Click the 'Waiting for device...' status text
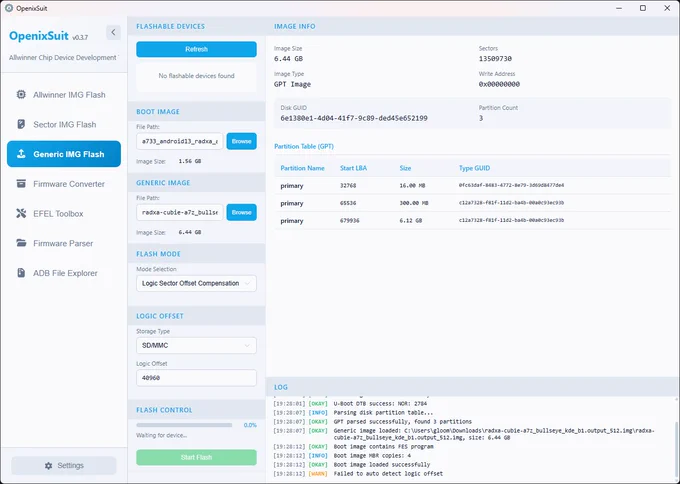The height and width of the screenshot is (484, 680). (162, 435)
